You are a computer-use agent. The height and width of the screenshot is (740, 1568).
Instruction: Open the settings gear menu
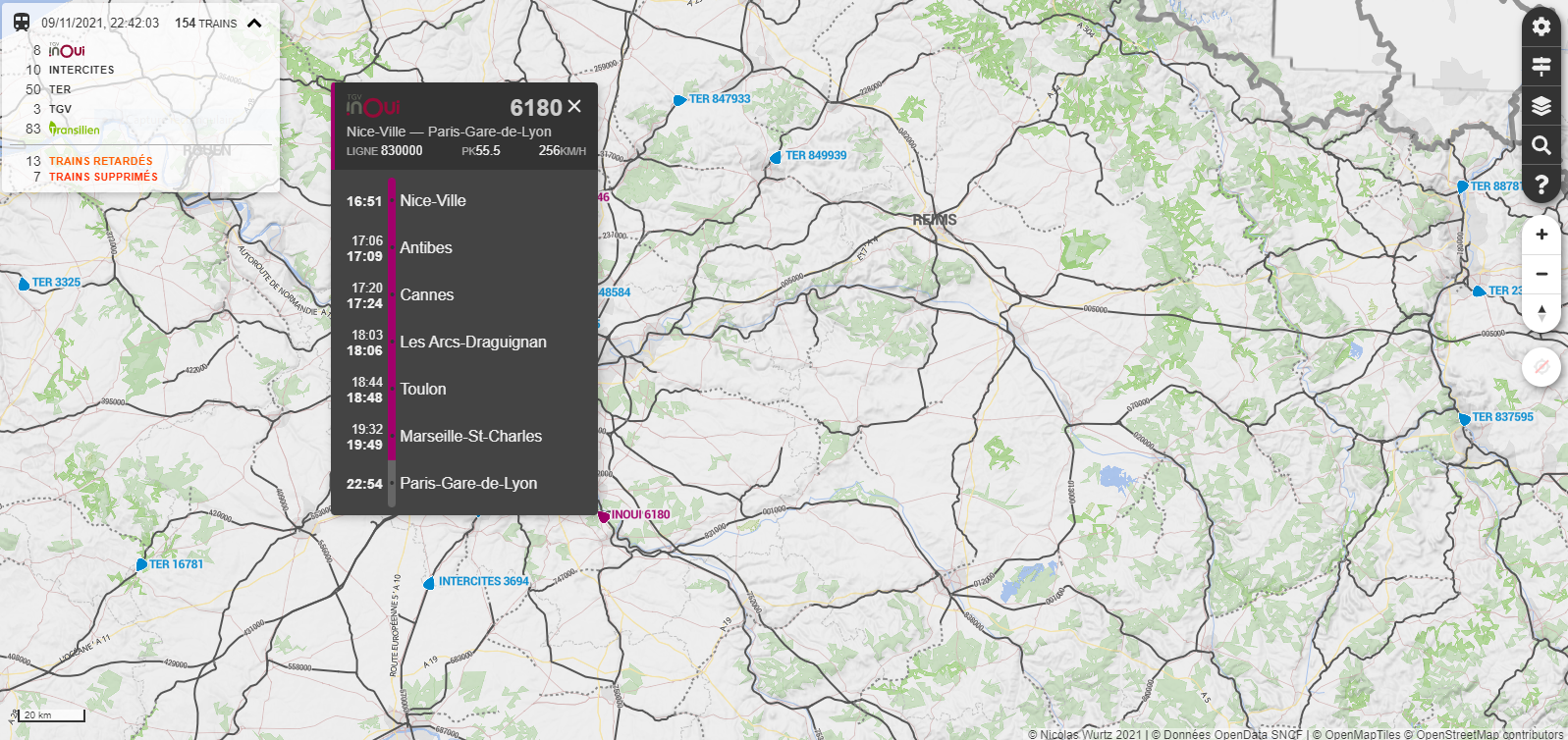tap(1541, 26)
